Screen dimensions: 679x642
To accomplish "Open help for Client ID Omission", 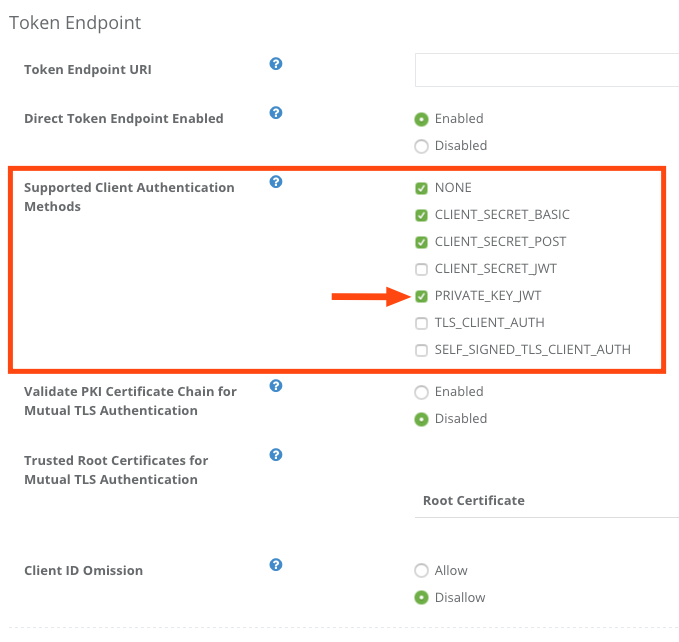I will pyautogui.click(x=276, y=565).
